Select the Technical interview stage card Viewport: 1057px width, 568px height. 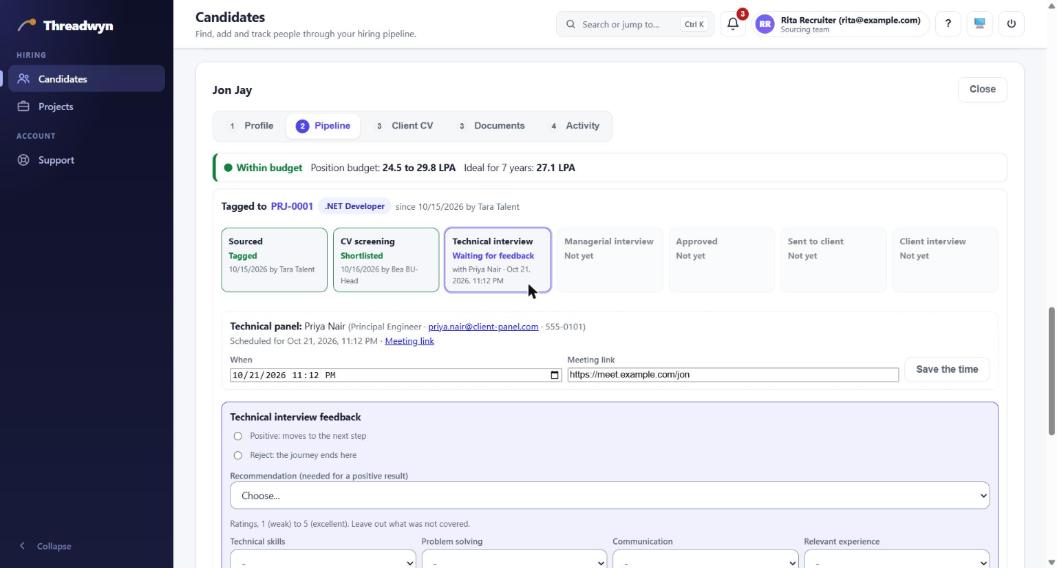(497, 260)
